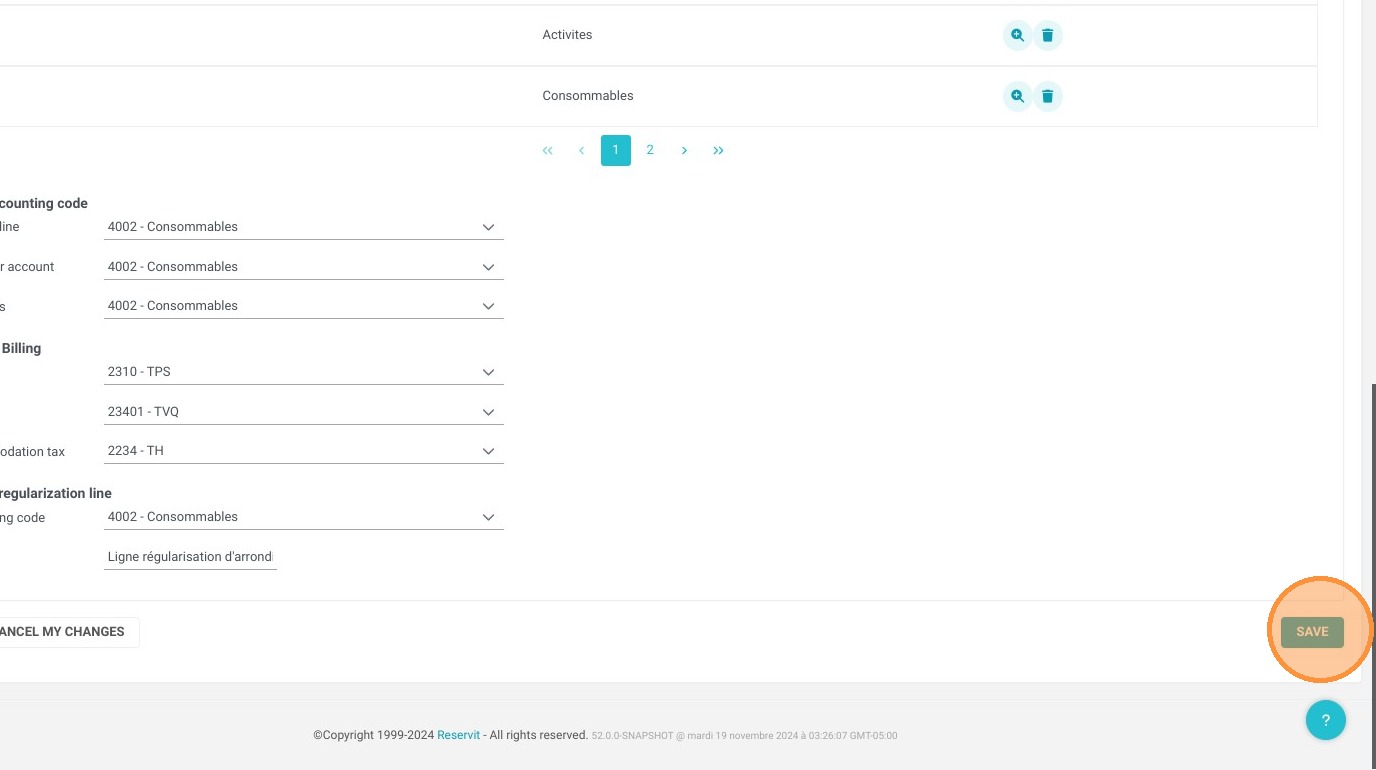The height and width of the screenshot is (770, 1376).
Task: Open the help question mark bubble
Action: [1326, 720]
